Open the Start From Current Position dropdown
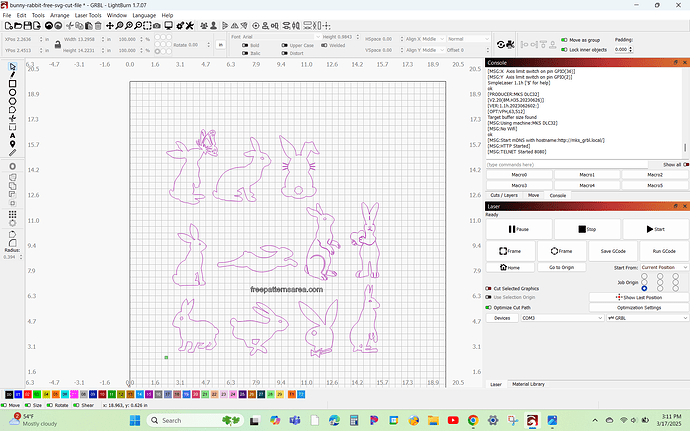The height and width of the screenshot is (431, 690). click(x=664, y=267)
